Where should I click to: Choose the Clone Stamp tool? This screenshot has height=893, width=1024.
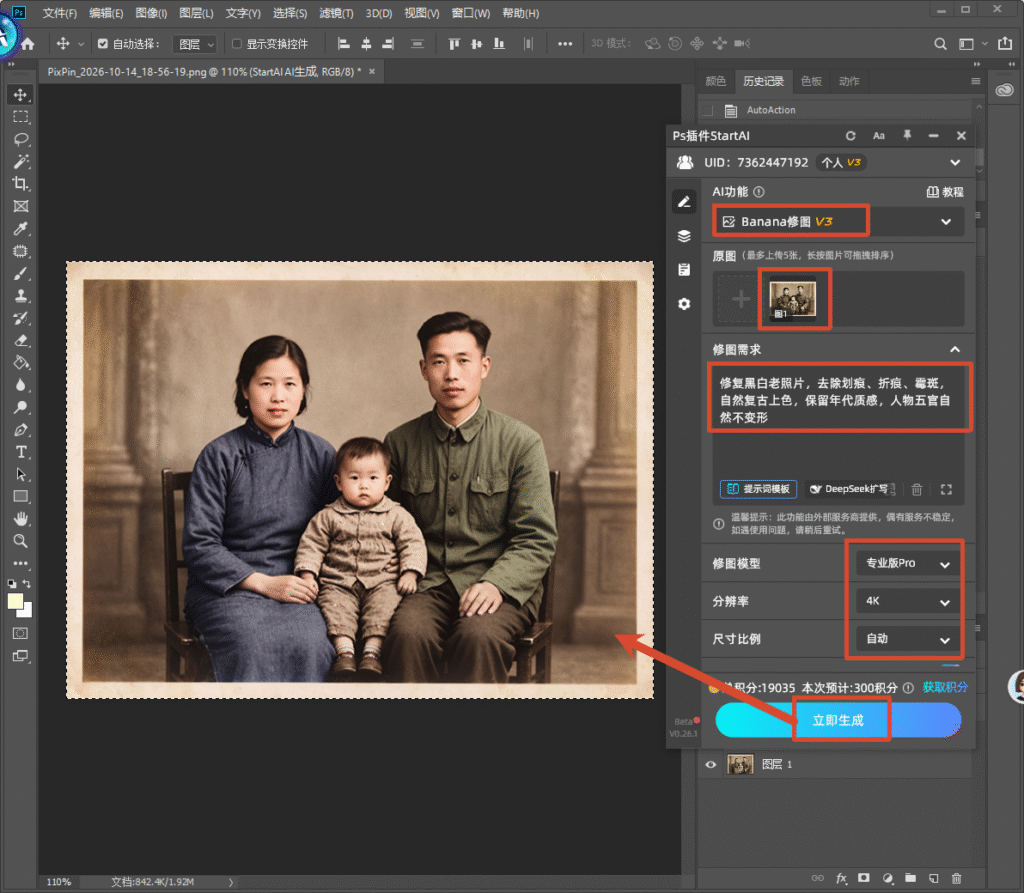20,296
